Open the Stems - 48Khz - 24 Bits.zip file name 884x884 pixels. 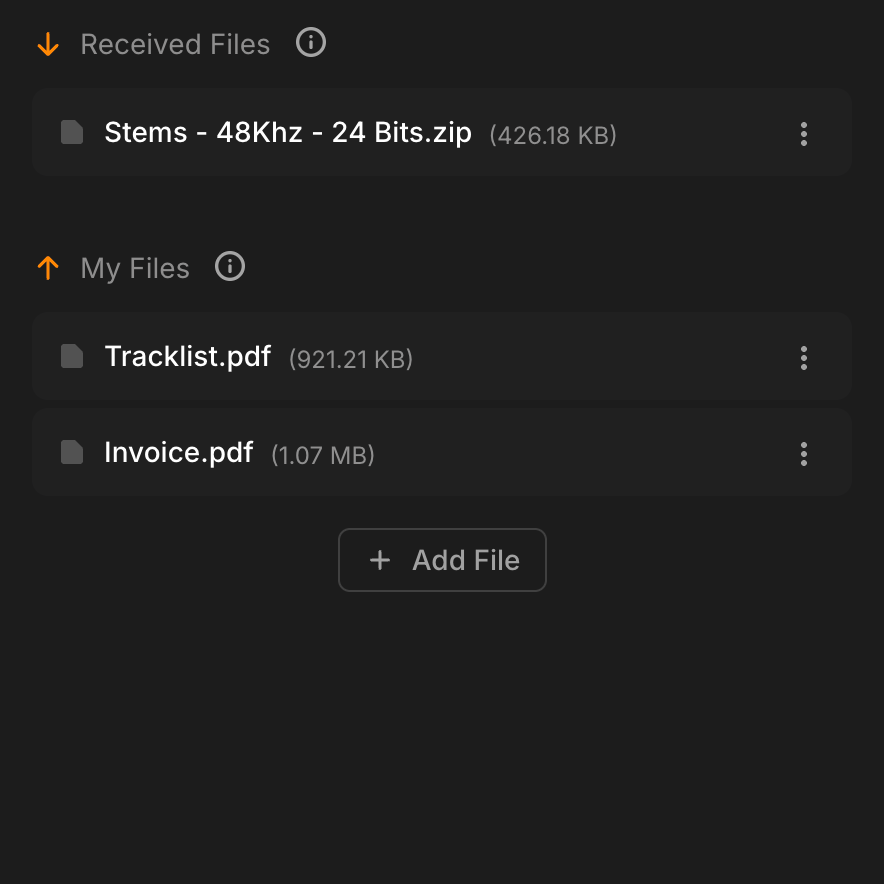click(288, 133)
